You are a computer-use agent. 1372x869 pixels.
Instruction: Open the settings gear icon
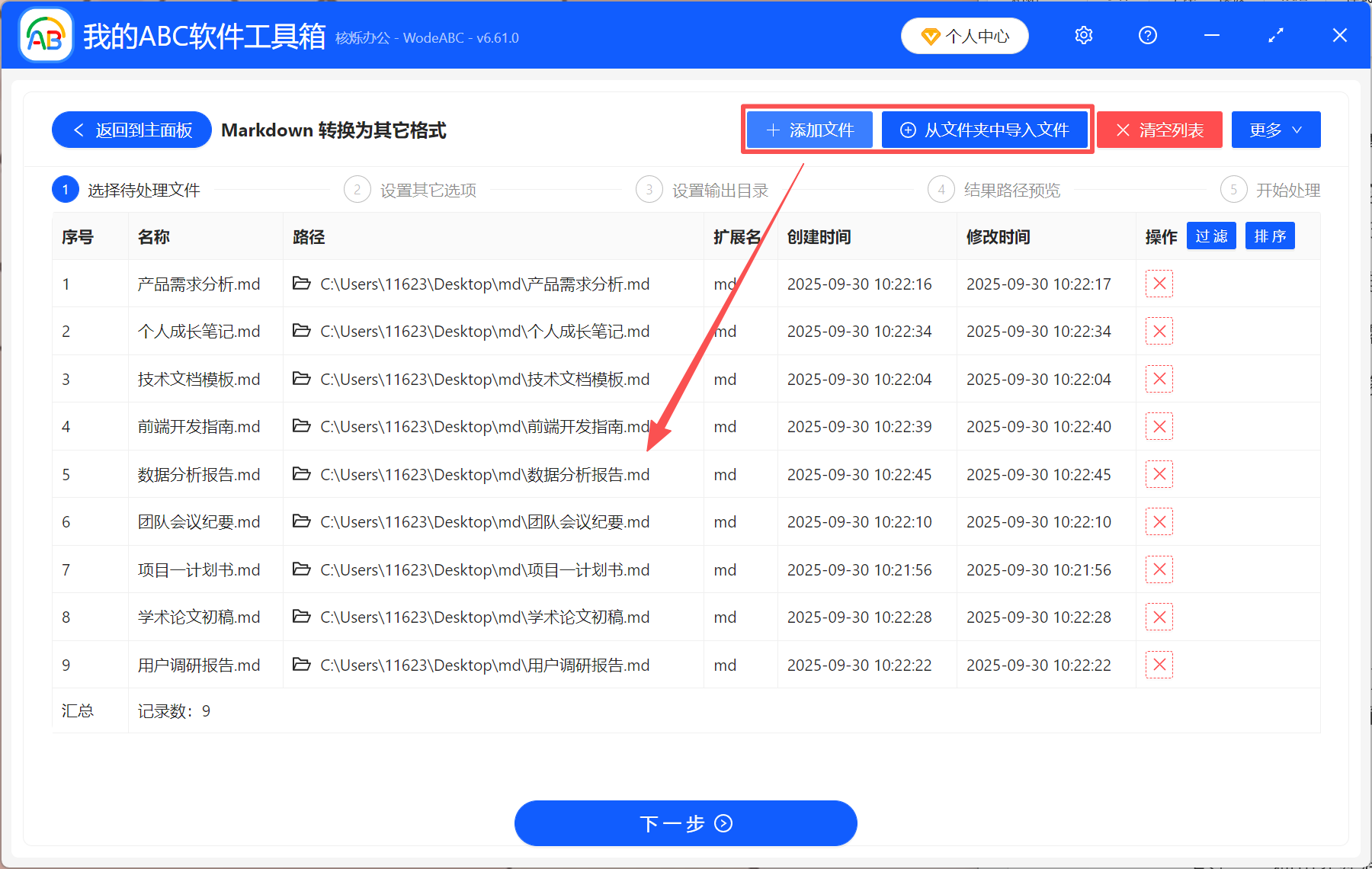(x=1083, y=35)
